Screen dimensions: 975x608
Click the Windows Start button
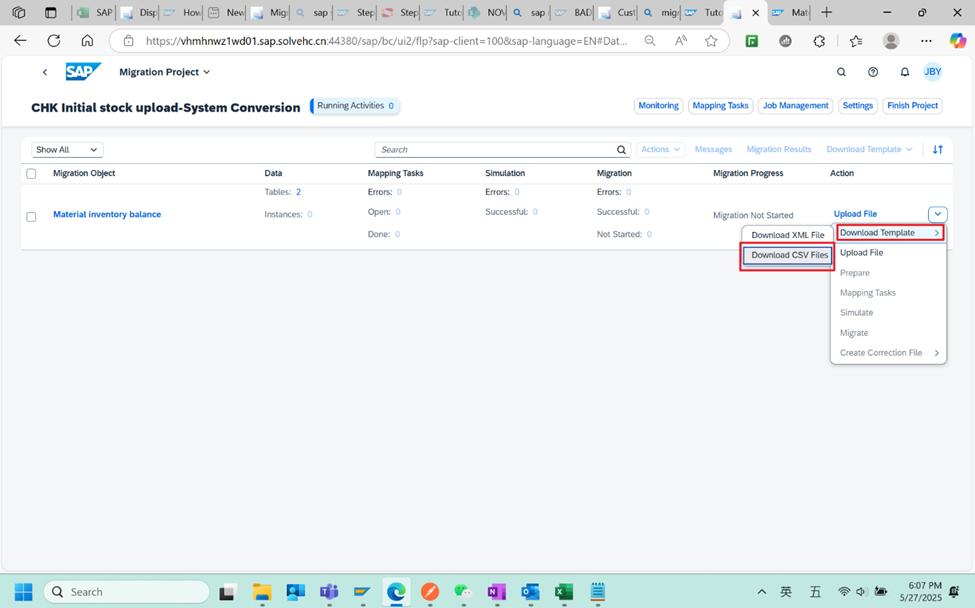24,592
